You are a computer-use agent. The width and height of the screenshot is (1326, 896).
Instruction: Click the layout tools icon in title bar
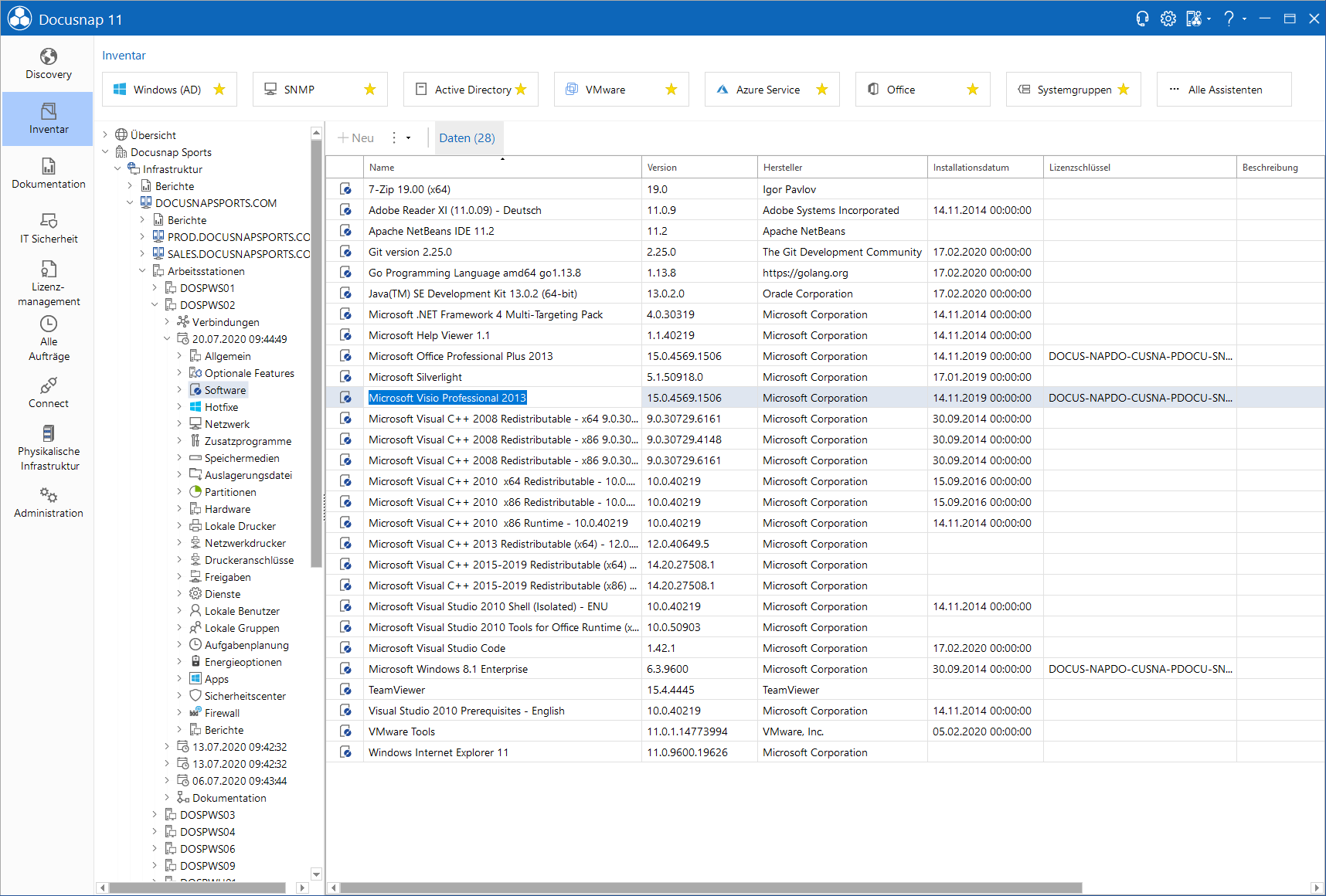click(x=1195, y=19)
